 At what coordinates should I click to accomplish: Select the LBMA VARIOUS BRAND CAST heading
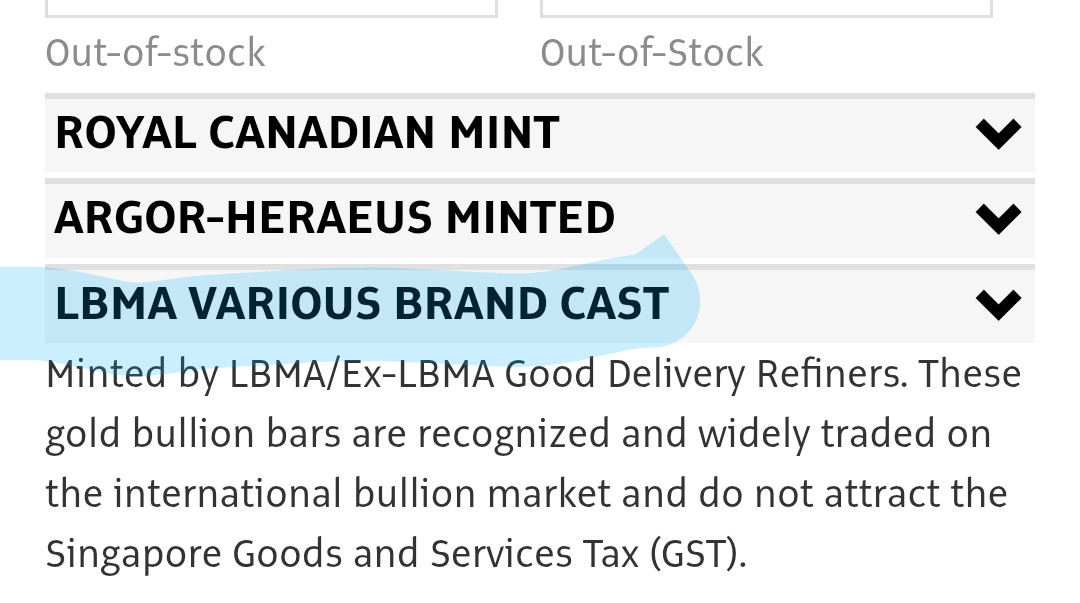[362, 304]
